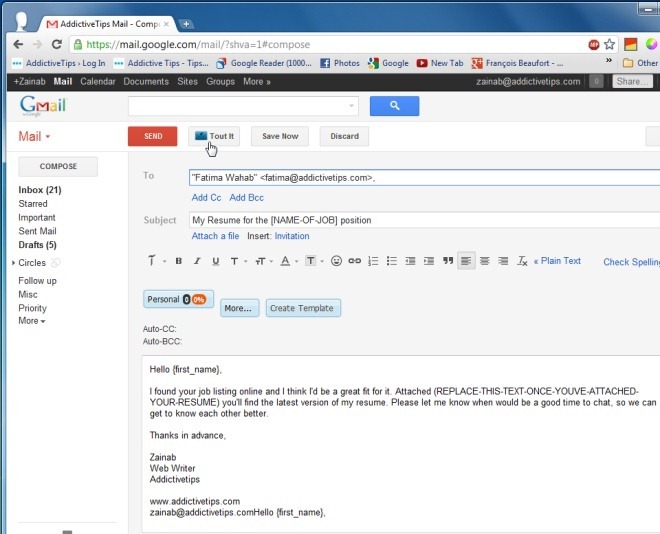Screen dimensions: 660x534
Task: Click the AdBlock extension icon
Action: pos(593,44)
